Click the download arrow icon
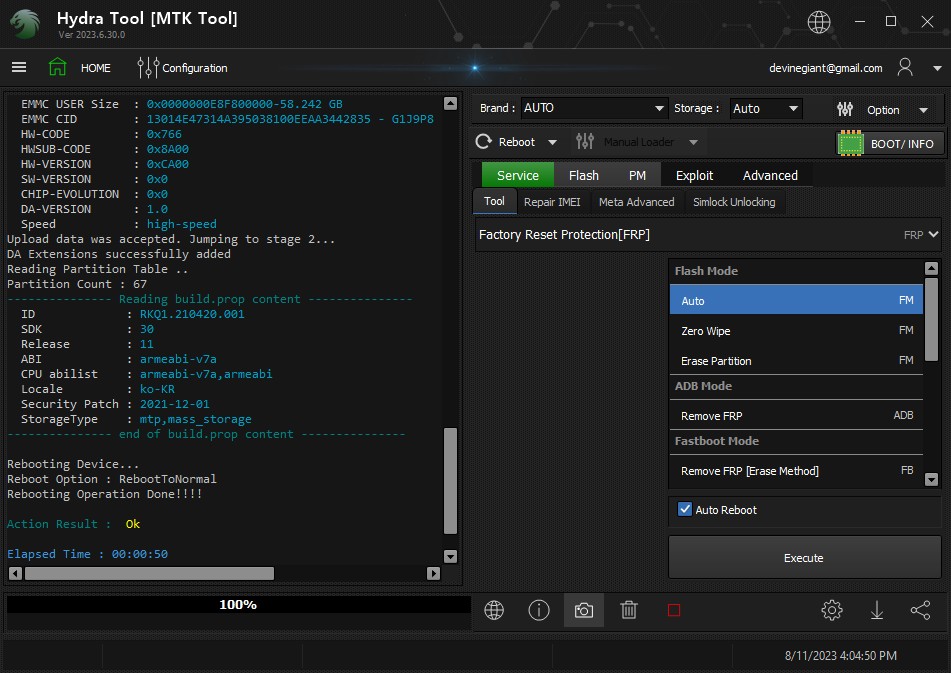The image size is (951, 673). (876, 610)
